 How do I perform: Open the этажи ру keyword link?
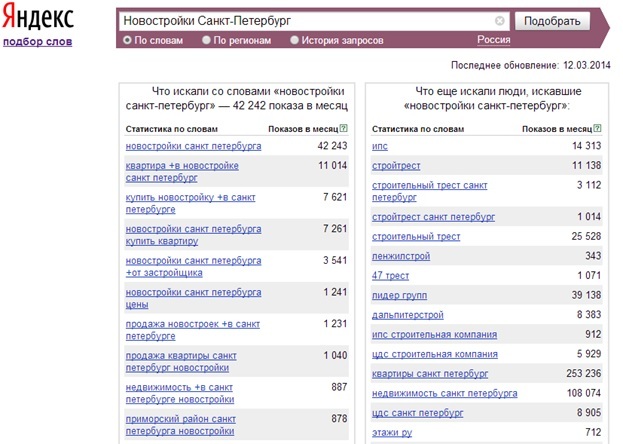(x=392, y=432)
